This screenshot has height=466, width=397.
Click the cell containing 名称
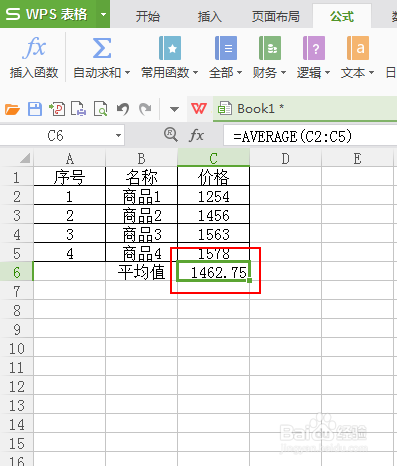coord(141,177)
